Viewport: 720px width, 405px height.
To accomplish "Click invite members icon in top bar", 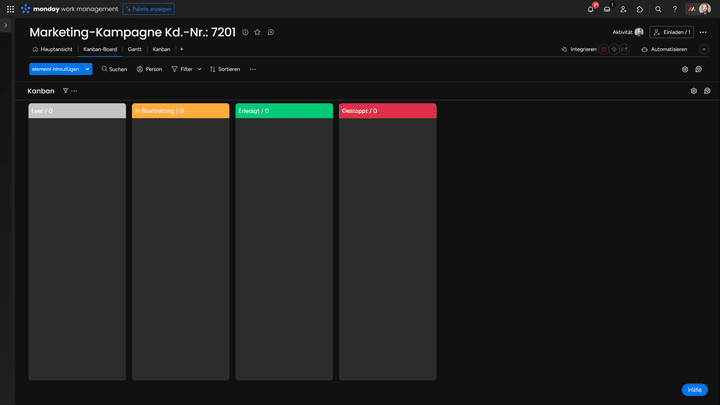I will 624,9.
